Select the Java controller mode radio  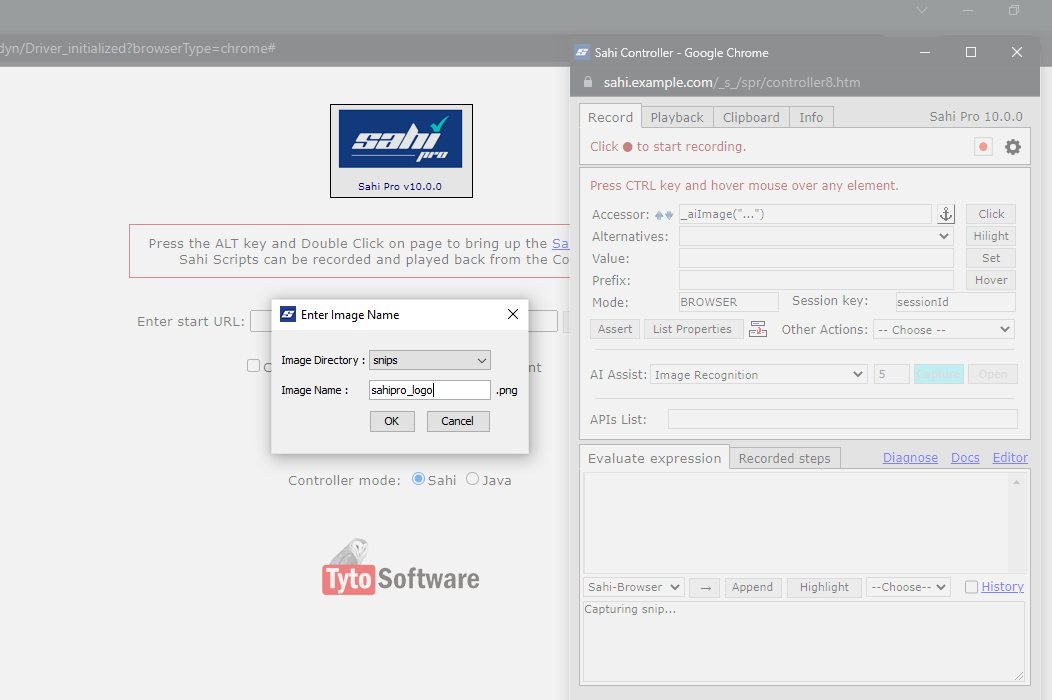click(x=472, y=479)
